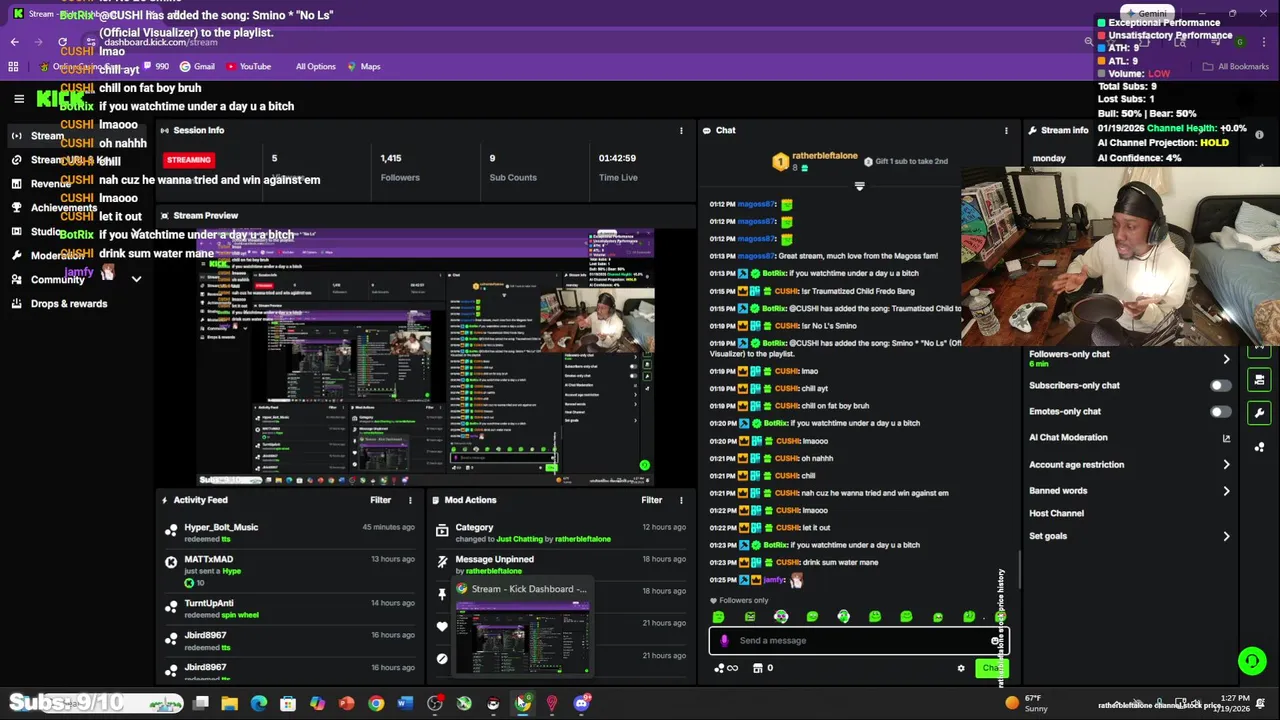Screen dimensions: 1280x720
Task: Open File Explorer from taskbar
Action: (x=230, y=704)
